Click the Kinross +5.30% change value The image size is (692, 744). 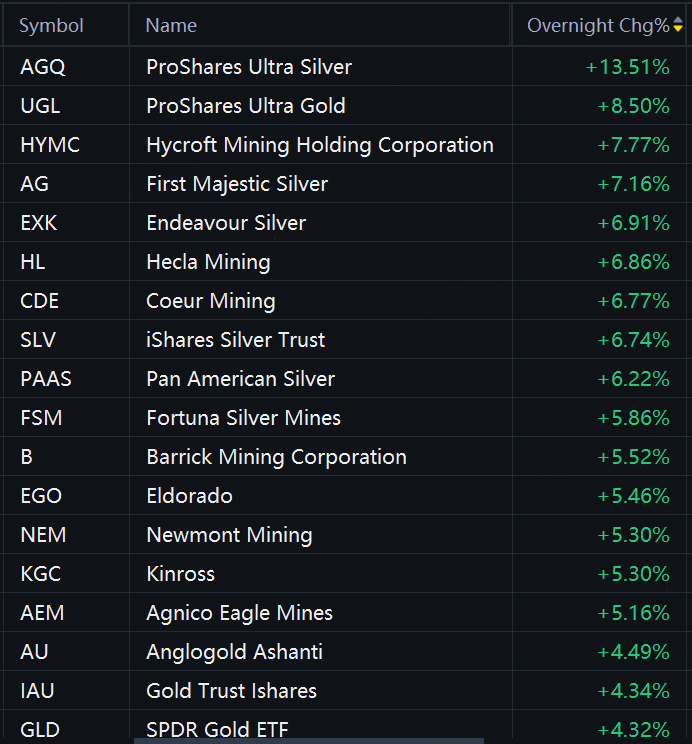(633, 574)
